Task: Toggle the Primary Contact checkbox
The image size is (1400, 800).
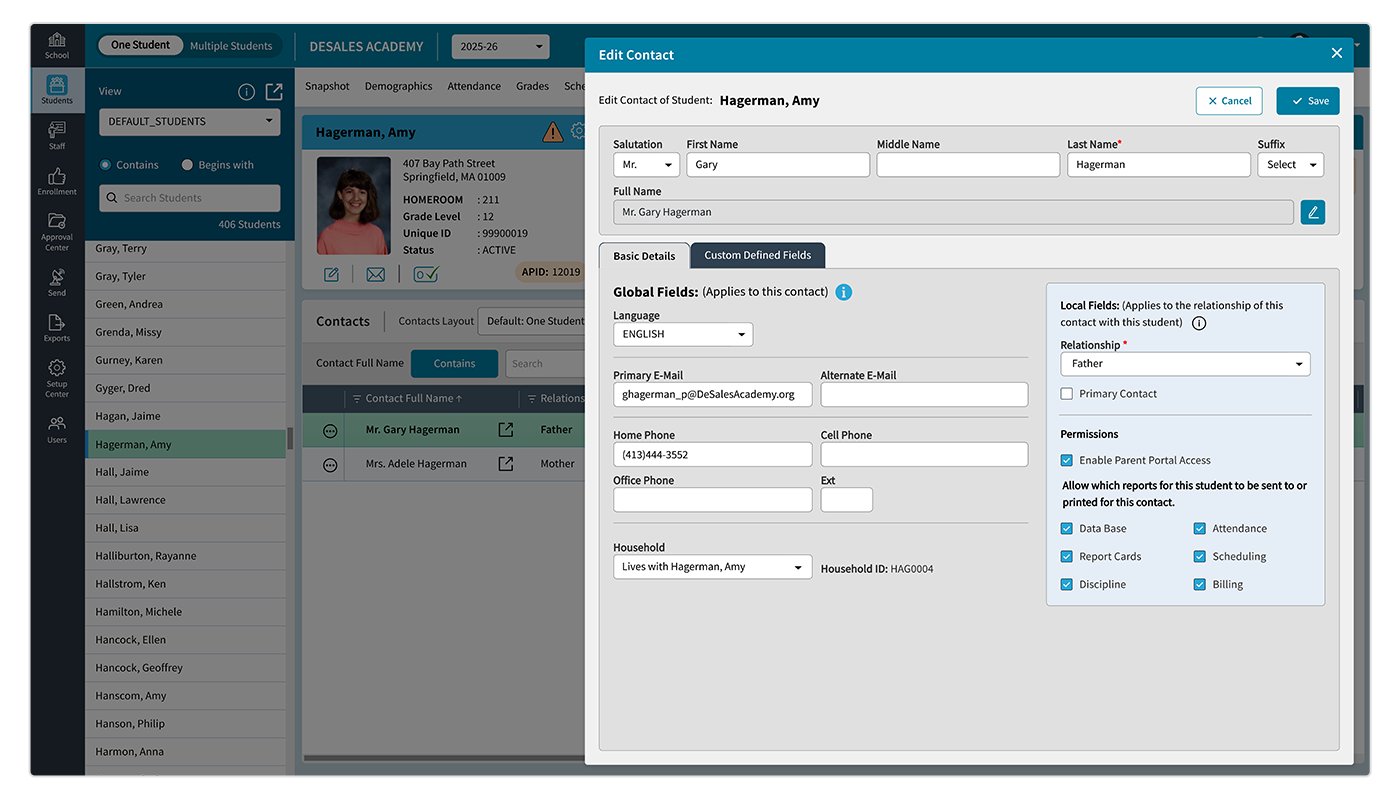Action: pyautogui.click(x=1067, y=394)
